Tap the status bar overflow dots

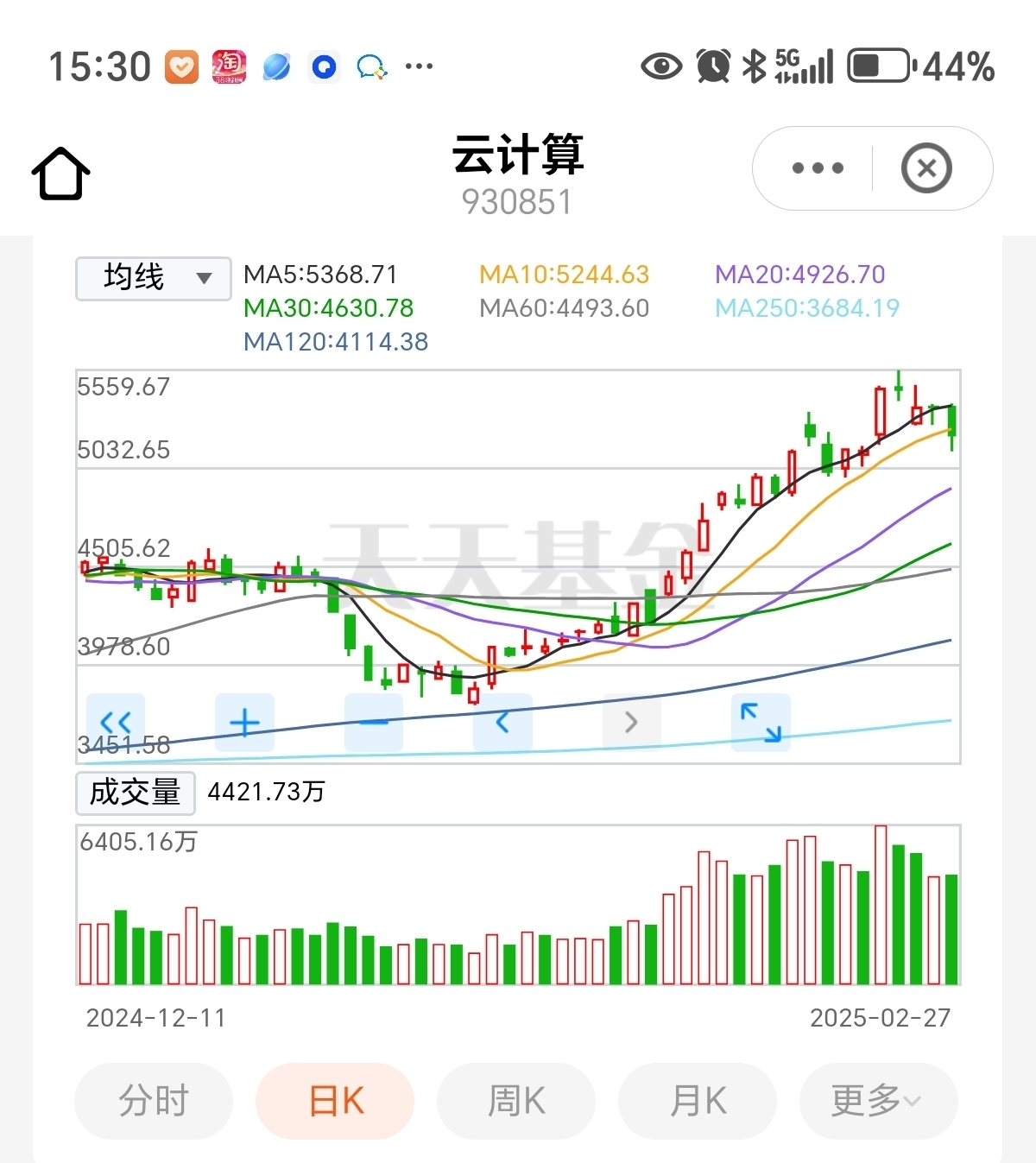[x=419, y=66]
